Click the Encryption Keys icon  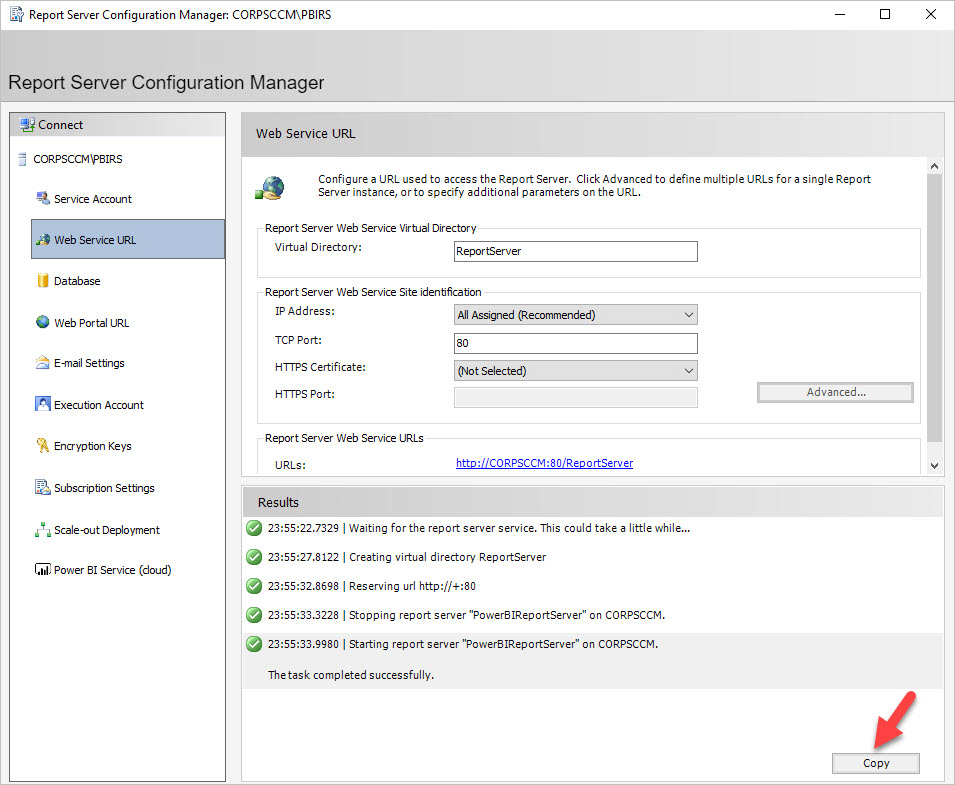pyautogui.click(x=43, y=445)
